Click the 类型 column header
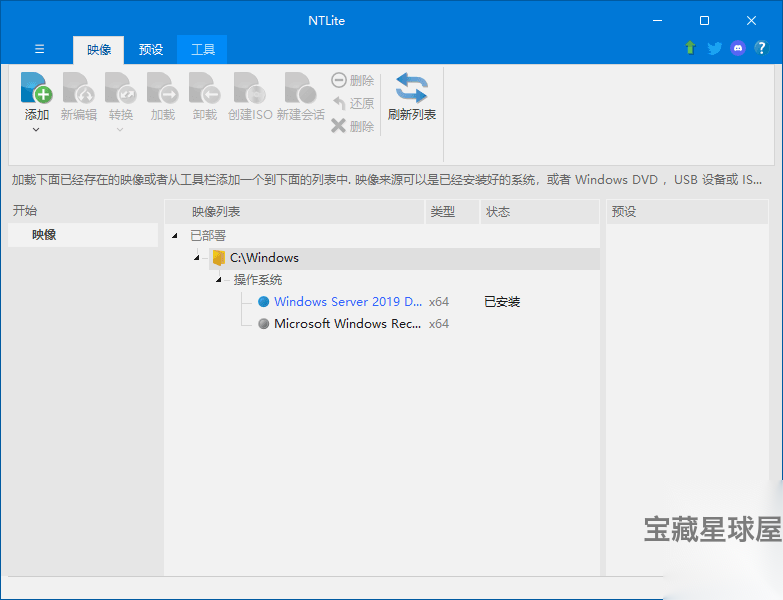783x600 pixels. [x=452, y=212]
